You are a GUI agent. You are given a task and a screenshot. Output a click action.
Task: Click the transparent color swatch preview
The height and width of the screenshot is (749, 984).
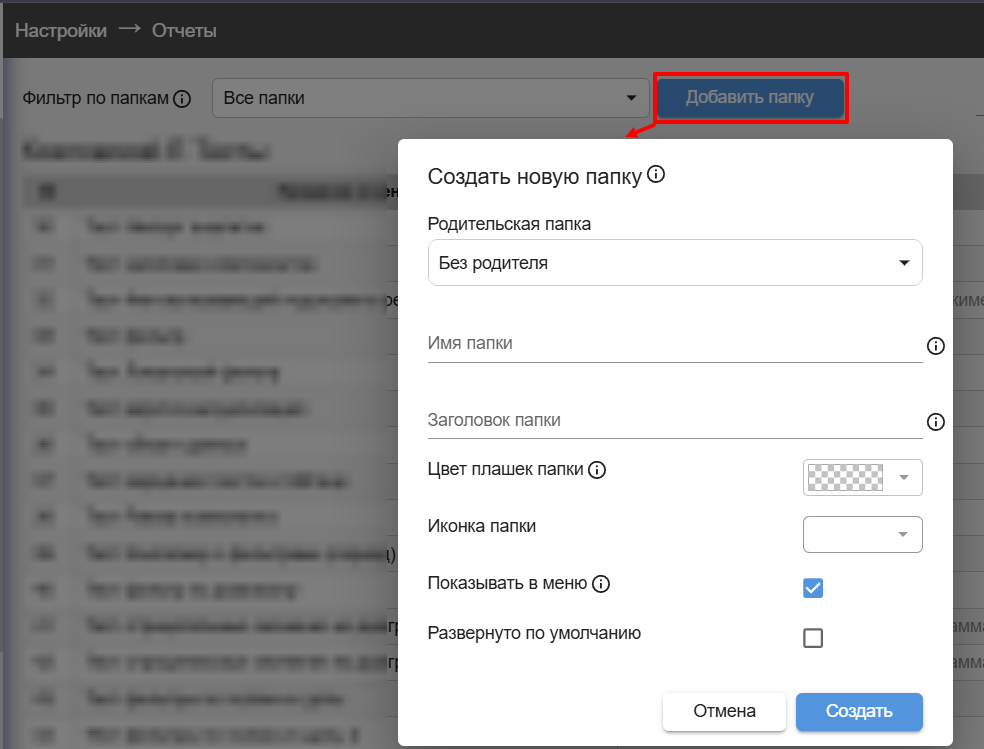845,478
